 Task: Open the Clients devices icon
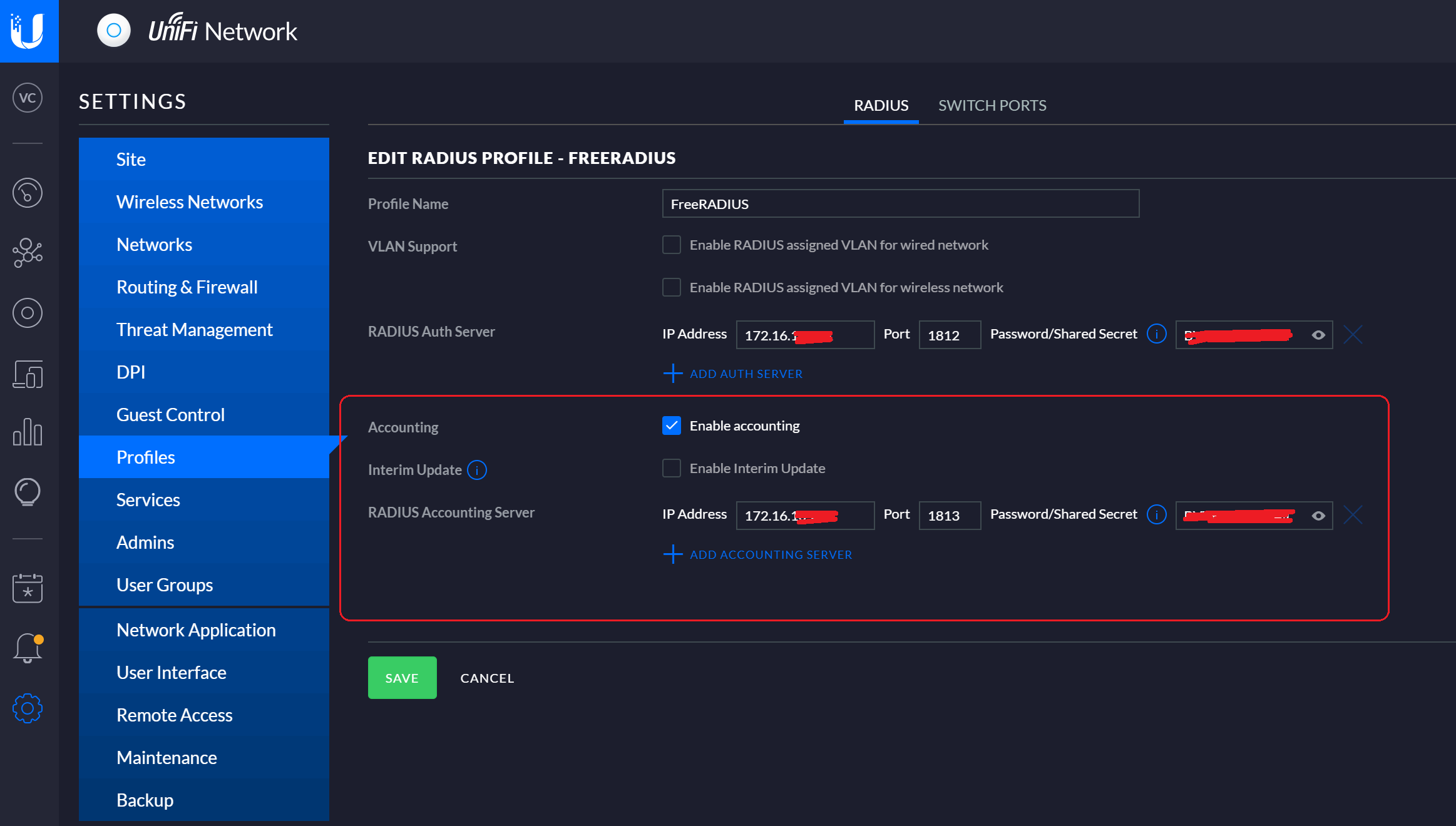(28, 374)
